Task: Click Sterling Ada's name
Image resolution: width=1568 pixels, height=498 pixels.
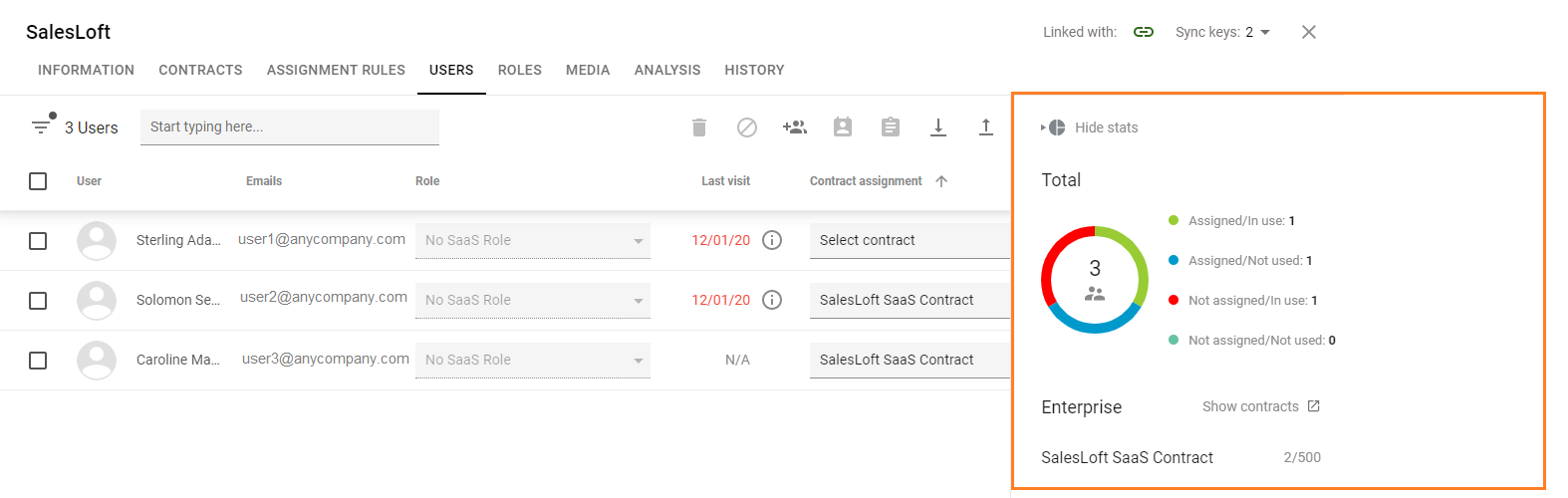Action: (178, 240)
